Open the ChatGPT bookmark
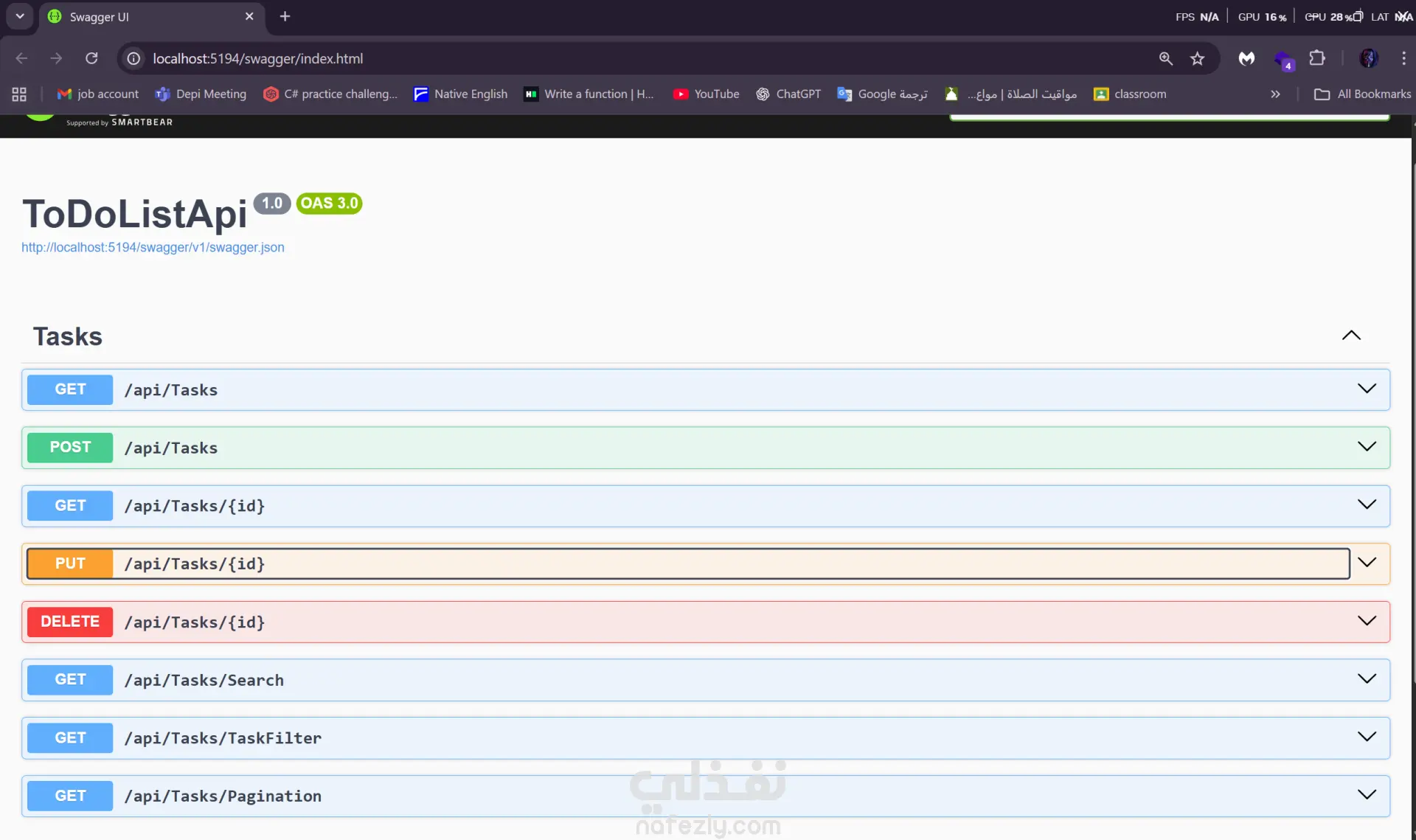Screen dimensions: 1416x840 point(788,94)
